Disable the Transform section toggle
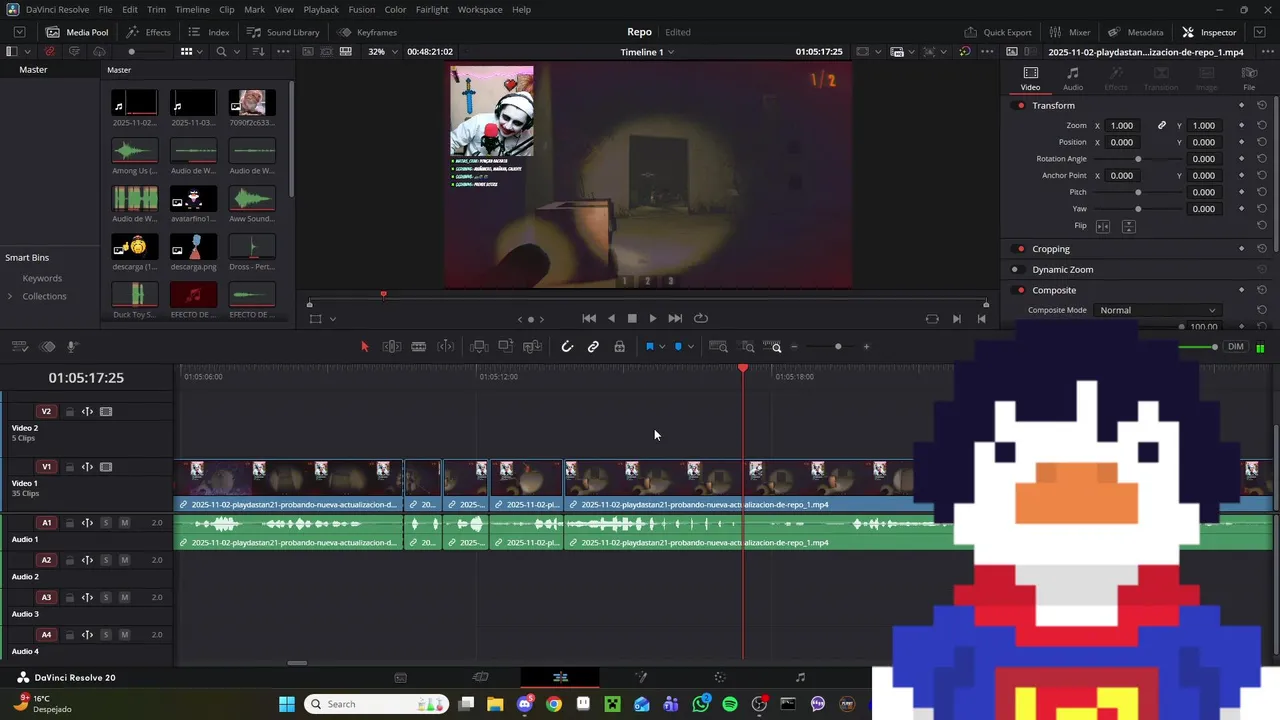Screen dimensions: 1280x720 point(1020,106)
